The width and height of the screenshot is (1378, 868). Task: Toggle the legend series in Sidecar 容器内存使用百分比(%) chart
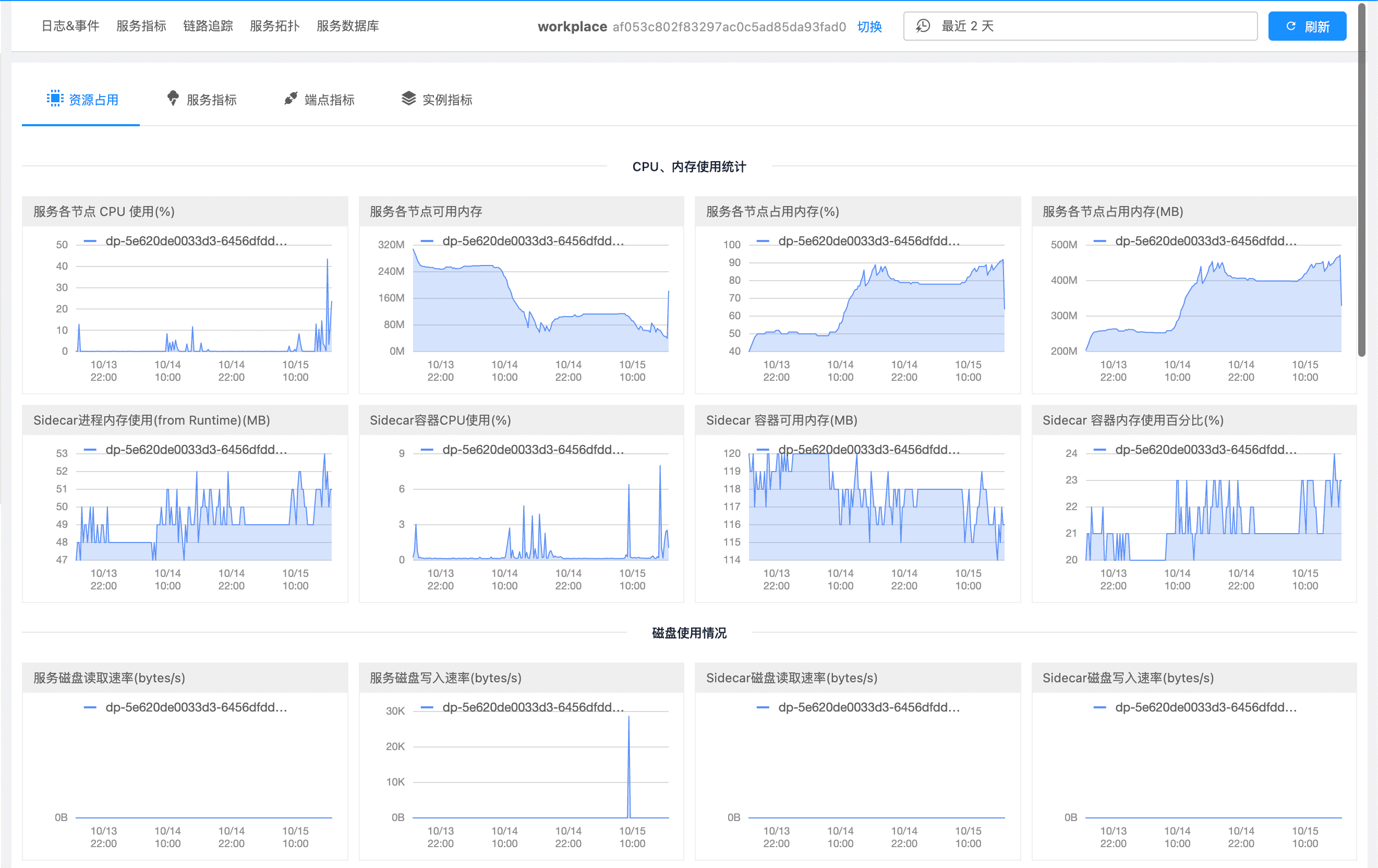click(x=1195, y=450)
